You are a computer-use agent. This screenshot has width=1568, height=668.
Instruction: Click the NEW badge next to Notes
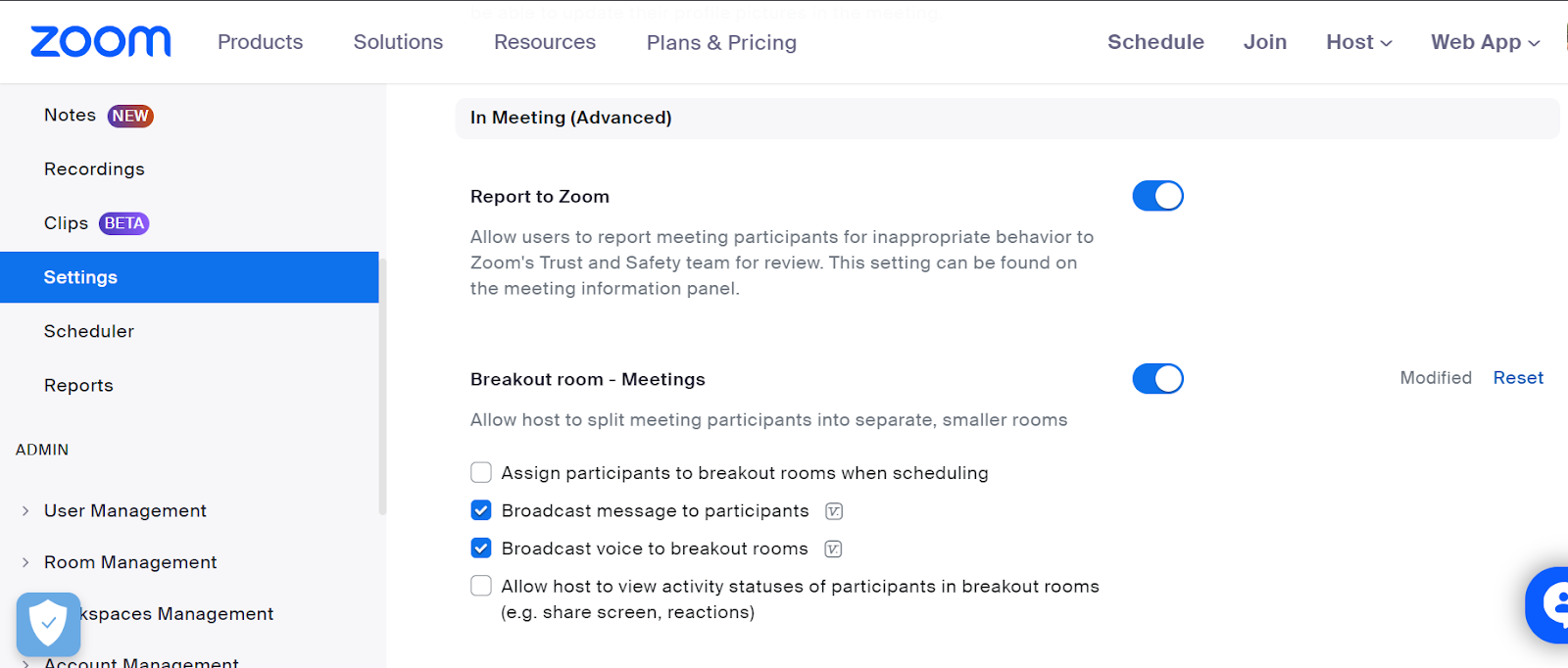pos(130,116)
